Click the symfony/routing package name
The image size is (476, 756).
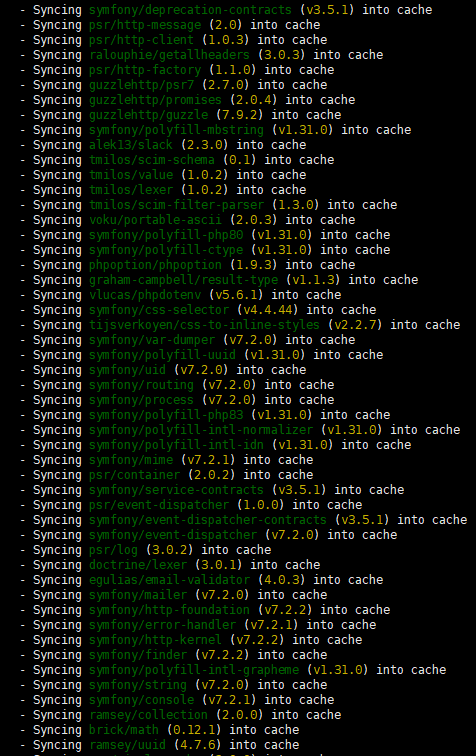(141, 385)
